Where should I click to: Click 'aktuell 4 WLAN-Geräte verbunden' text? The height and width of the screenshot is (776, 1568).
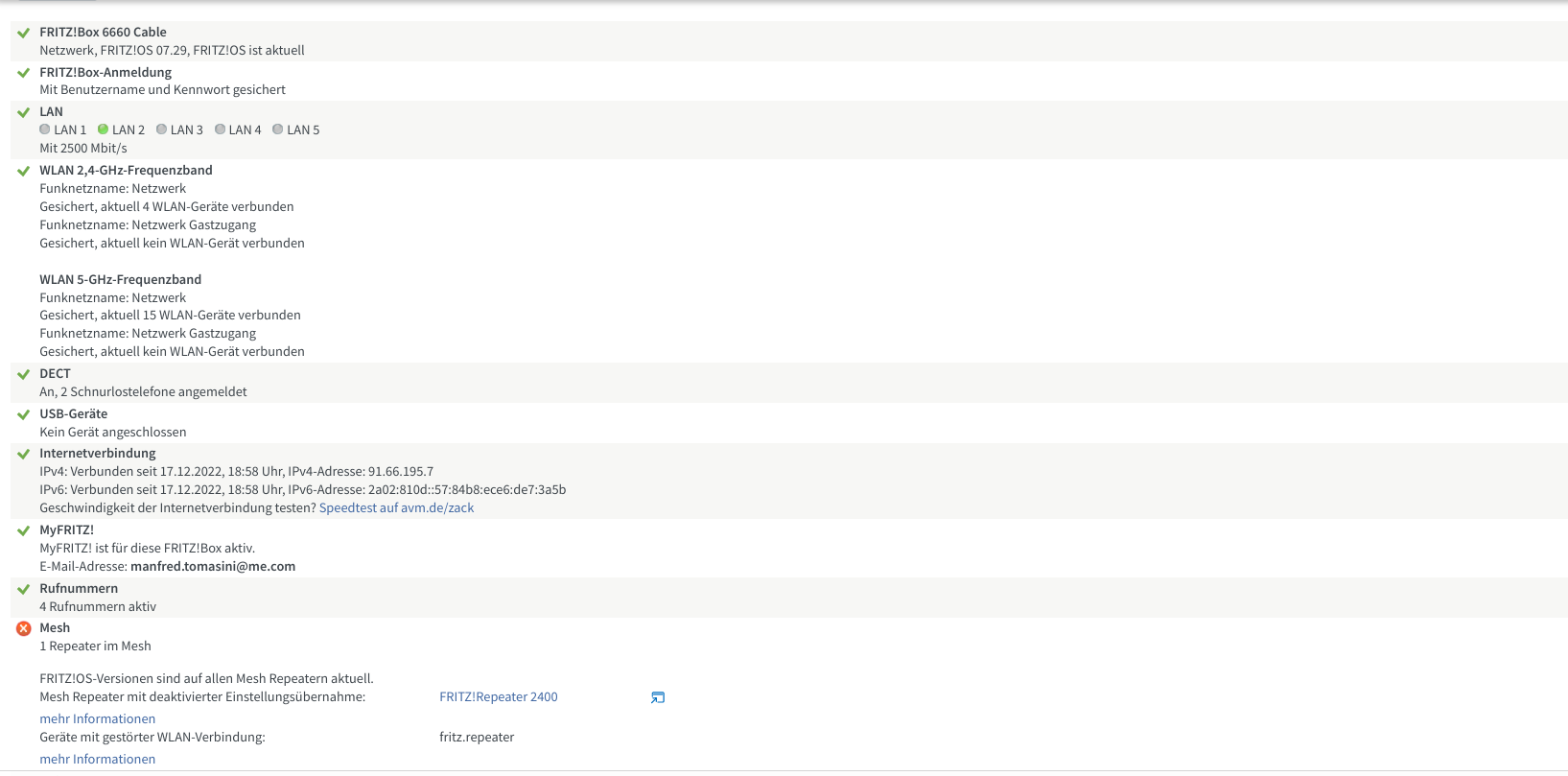click(x=197, y=206)
